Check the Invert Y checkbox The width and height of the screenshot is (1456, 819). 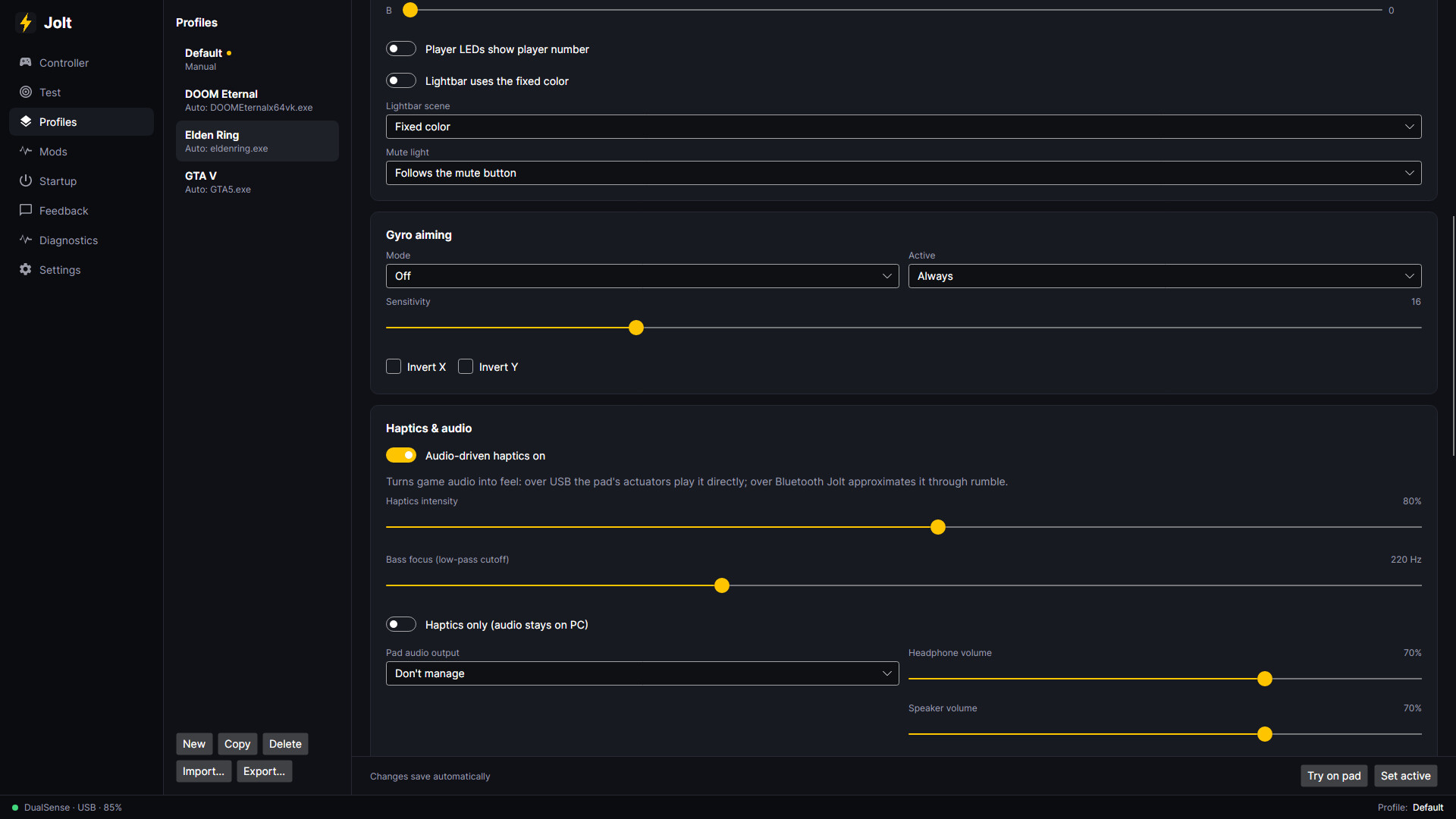466,366
